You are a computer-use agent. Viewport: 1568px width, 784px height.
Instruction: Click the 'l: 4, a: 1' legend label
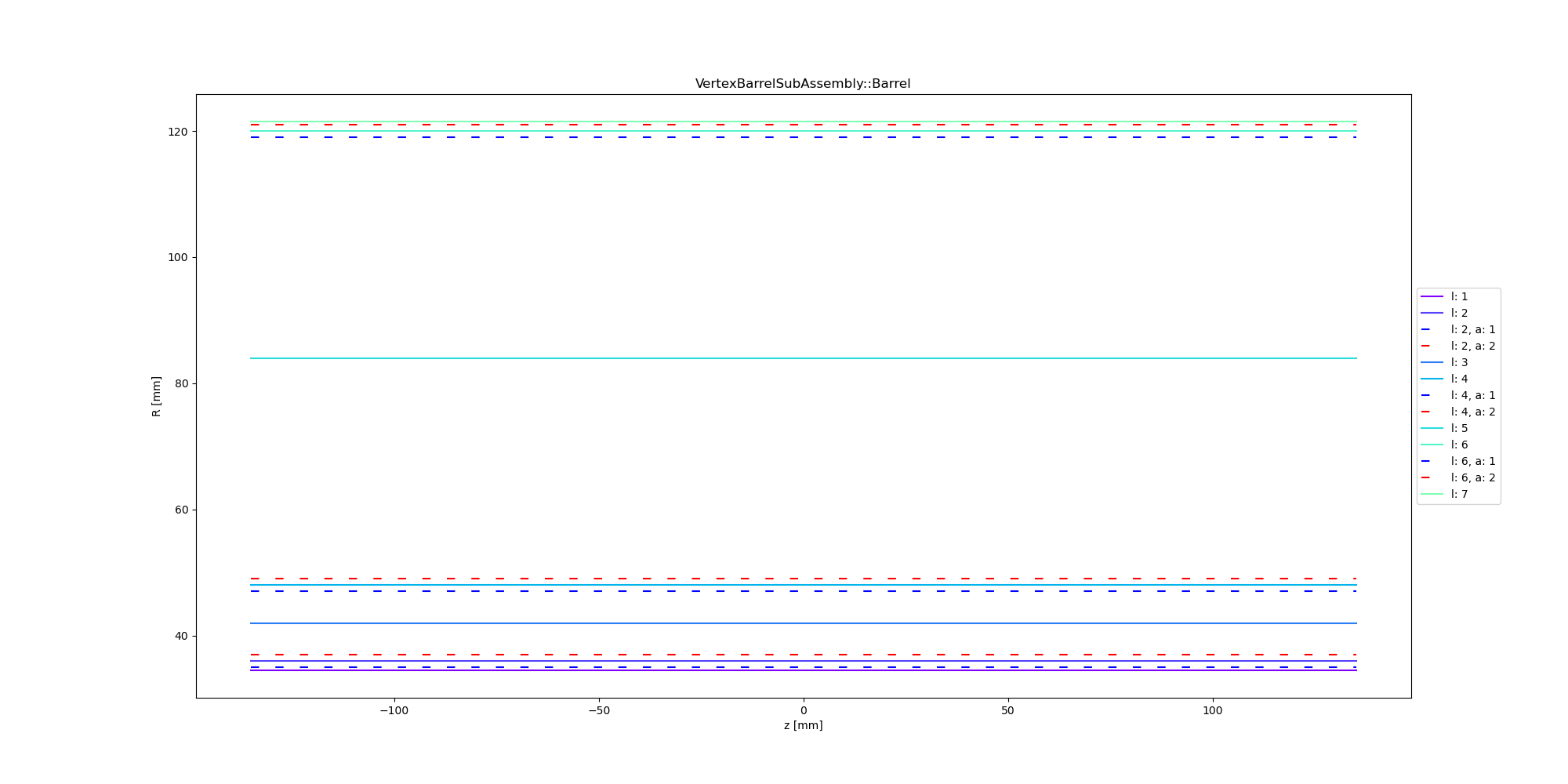click(x=1472, y=395)
